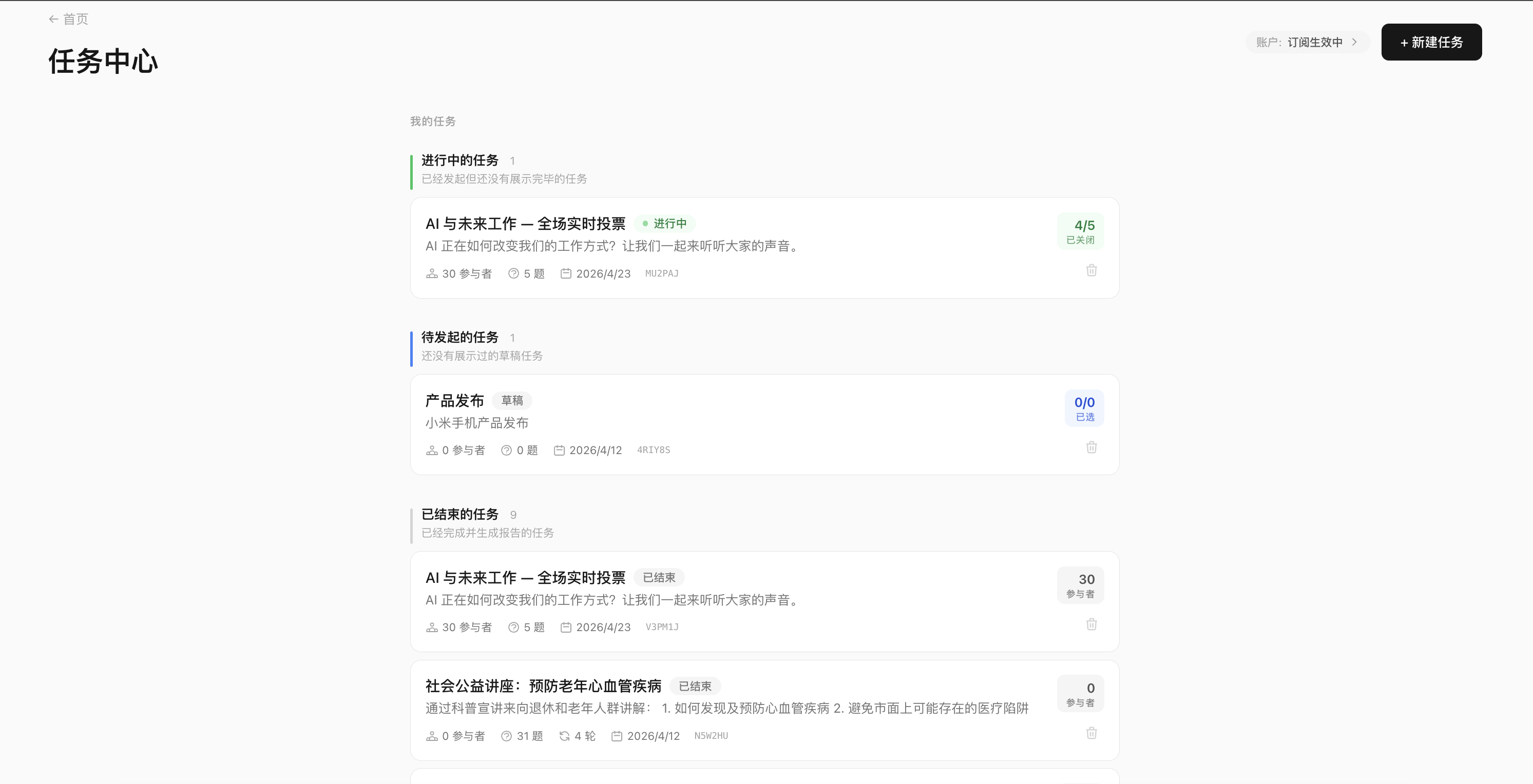Click the text 还没有展示过的草稿任务
Image resolution: width=1533 pixels, height=784 pixels.
click(x=482, y=356)
